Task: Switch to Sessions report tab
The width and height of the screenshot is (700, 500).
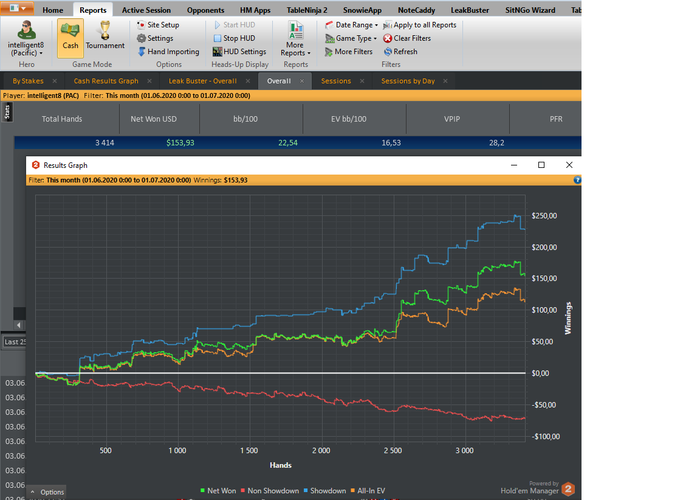Action: [336, 81]
